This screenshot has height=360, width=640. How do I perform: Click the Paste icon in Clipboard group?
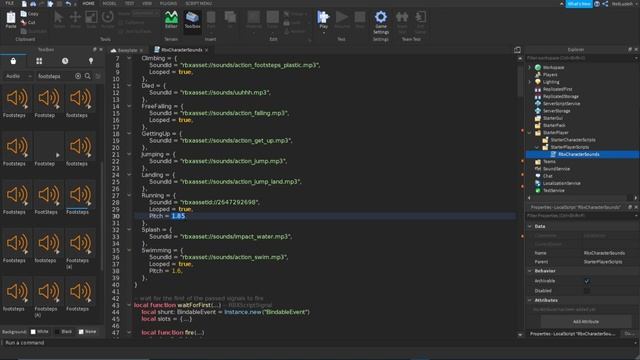[11, 20]
